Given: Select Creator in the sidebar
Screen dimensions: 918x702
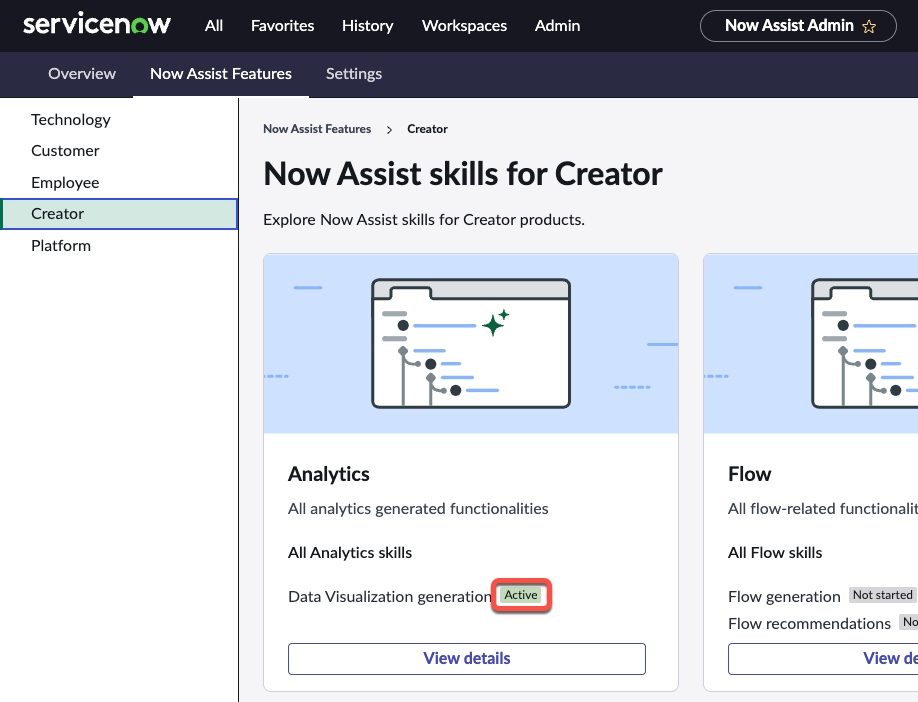Looking at the screenshot, I should point(119,214).
